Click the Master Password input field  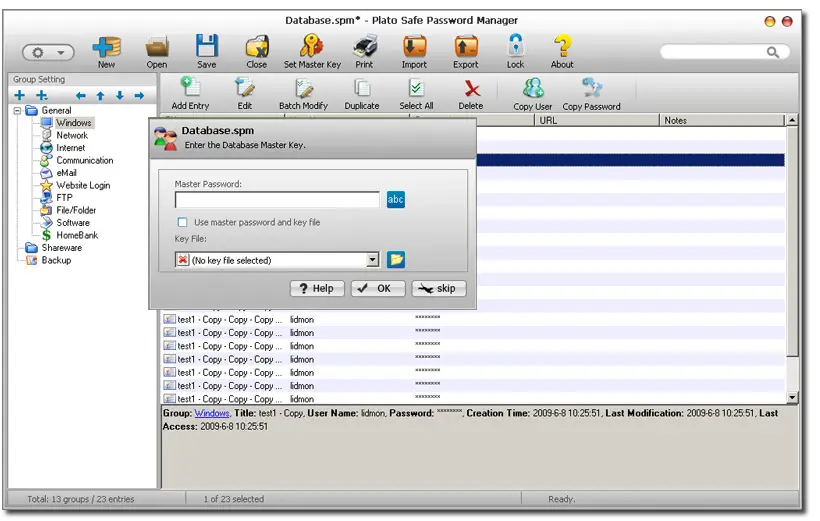click(x=277, y=200)
